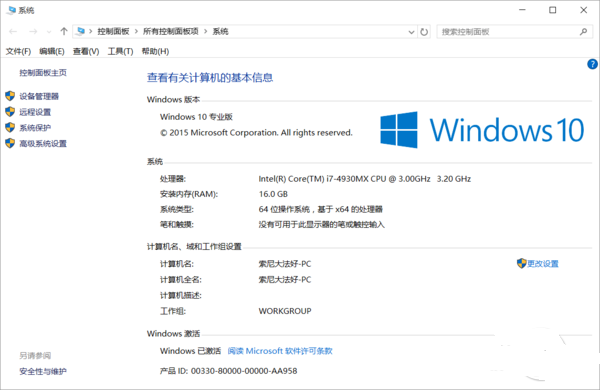
Task: Select the 16.0 GB RAM value
Action: pos(273,194)
